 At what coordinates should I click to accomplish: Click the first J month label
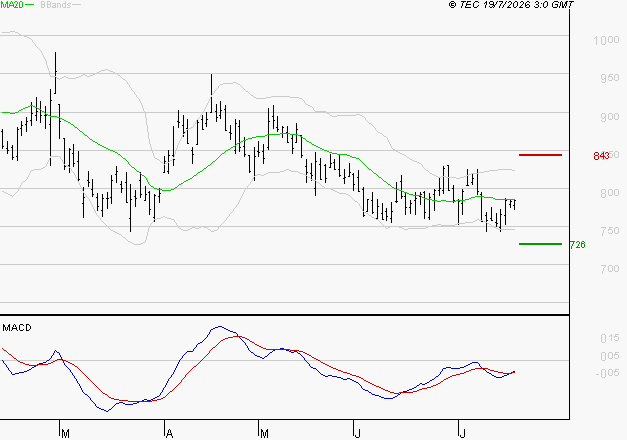coord(357,434)
